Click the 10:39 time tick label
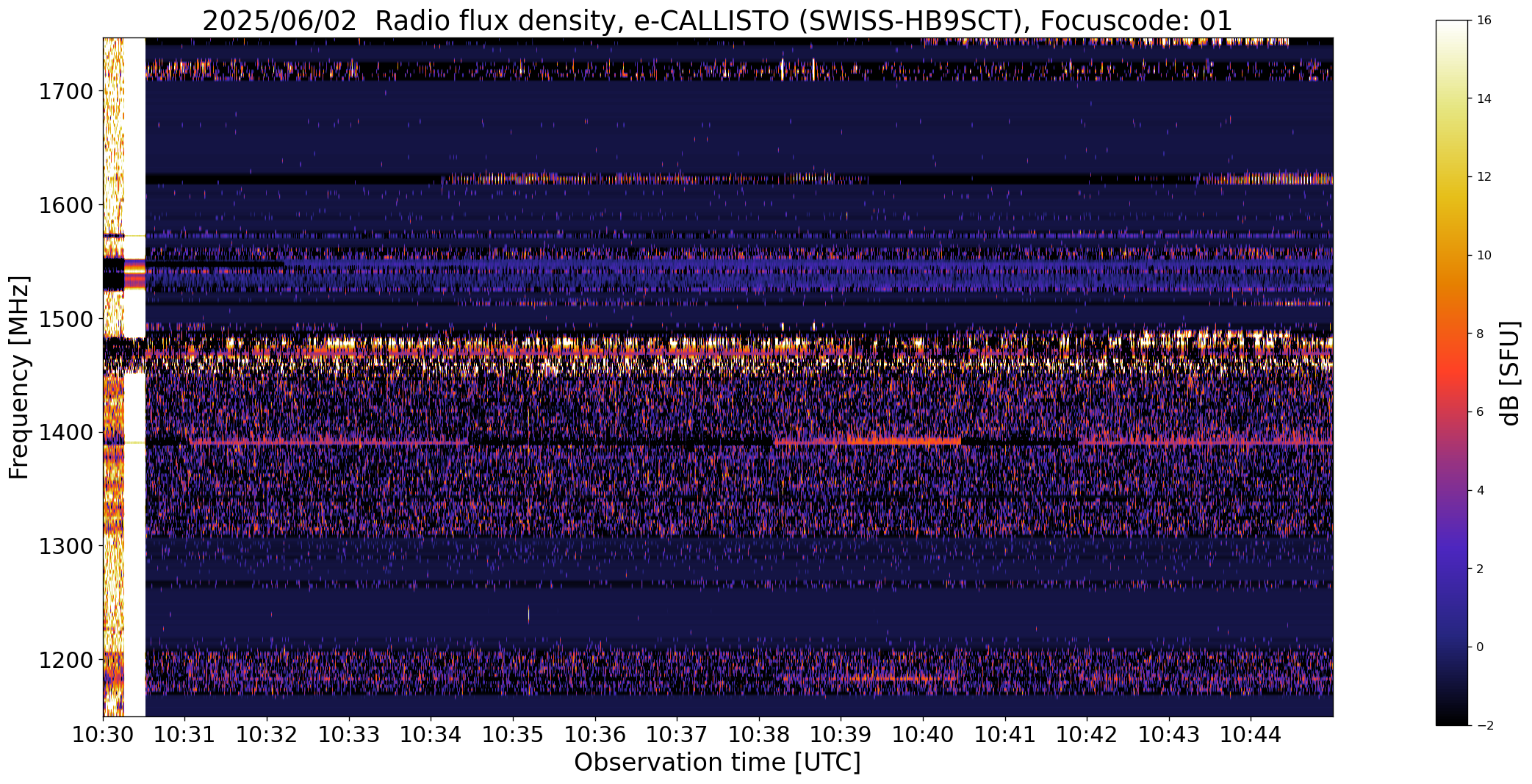The image size is (1532, 784). pos(841,735)
